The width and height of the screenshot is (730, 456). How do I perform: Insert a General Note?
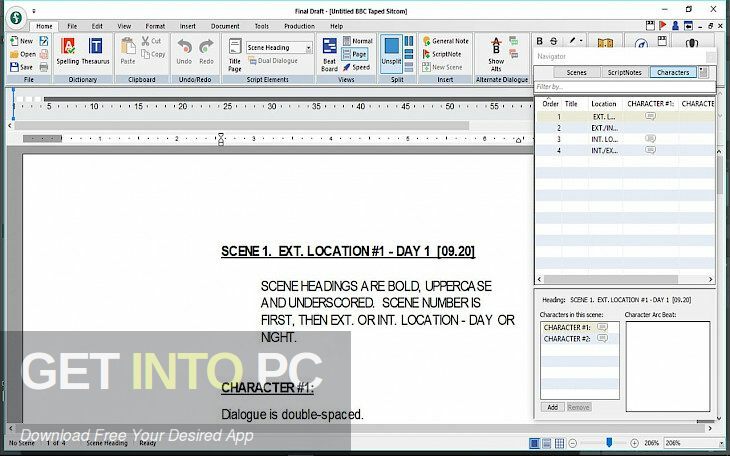tap(446, 41)
